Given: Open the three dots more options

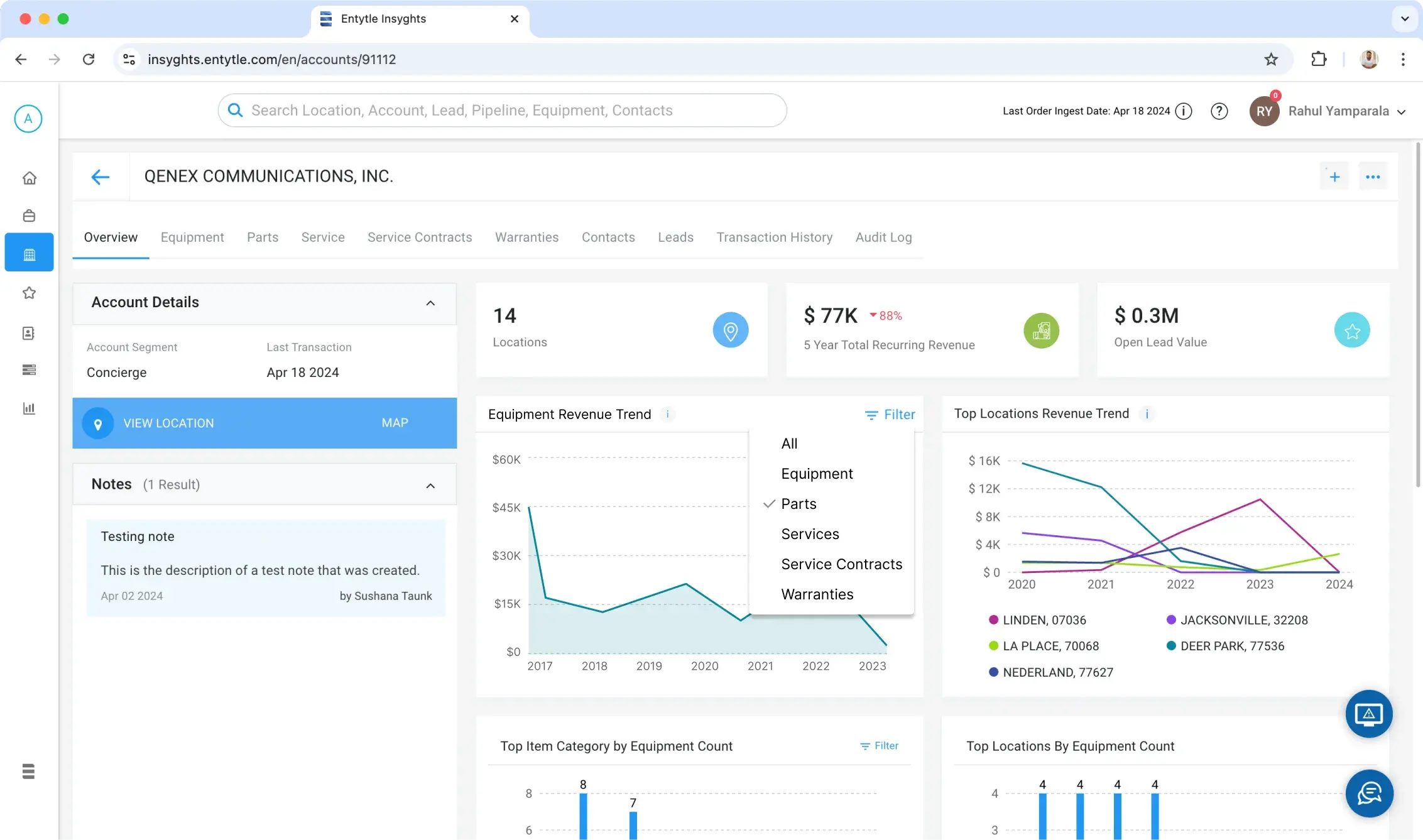Looking at the screenshot, I should [x=1373, y=177].
